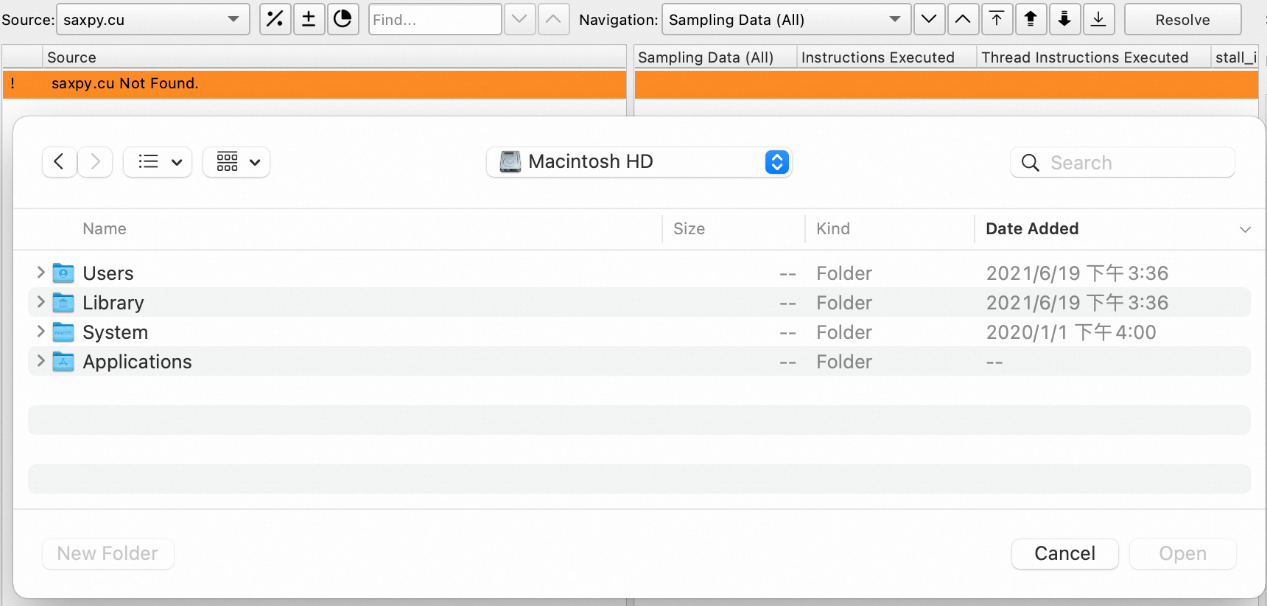Click the Find input field
Screen dimensions: 1267x606
[435, 19]
